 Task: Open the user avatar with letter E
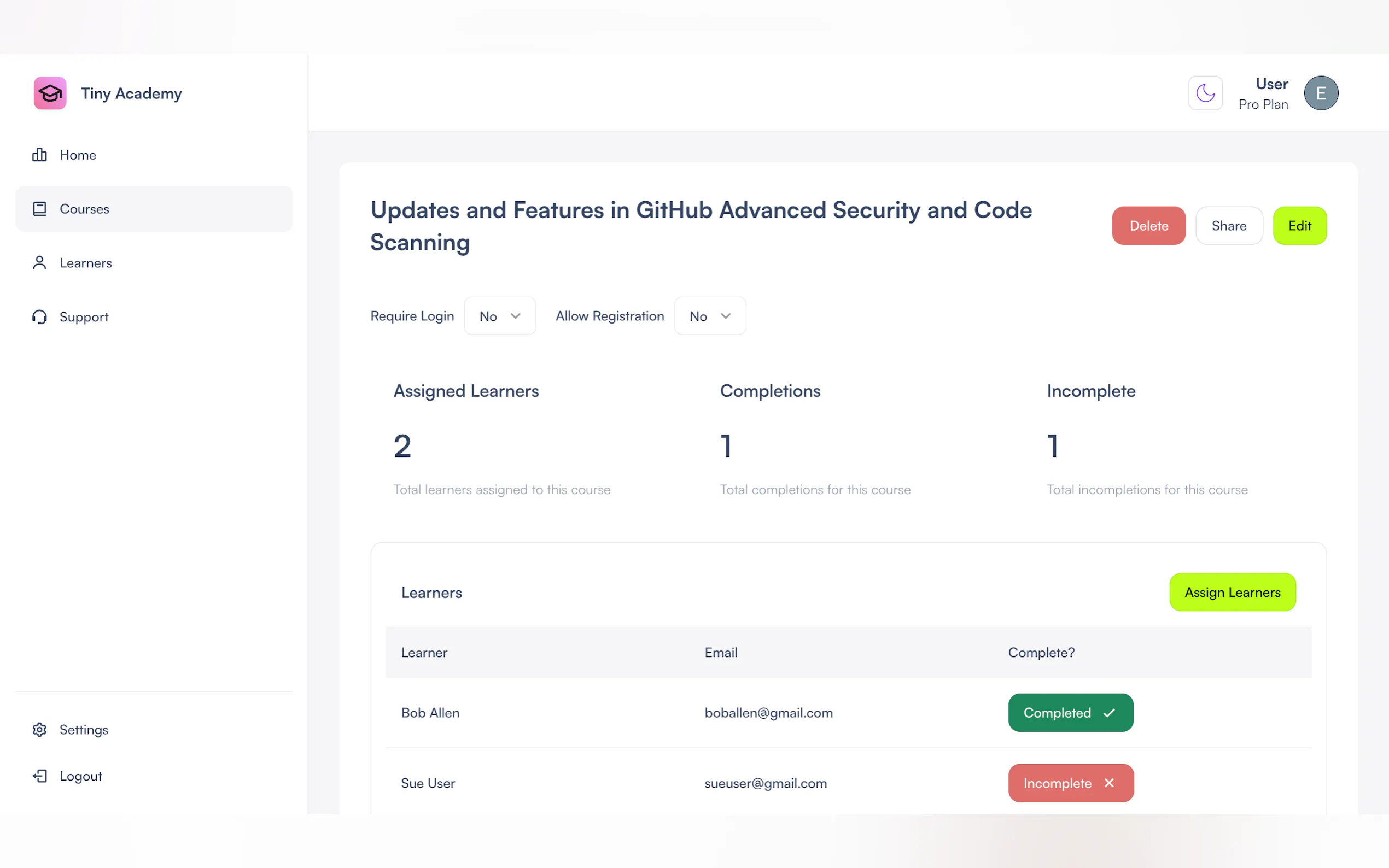[x=1320, y=93]
